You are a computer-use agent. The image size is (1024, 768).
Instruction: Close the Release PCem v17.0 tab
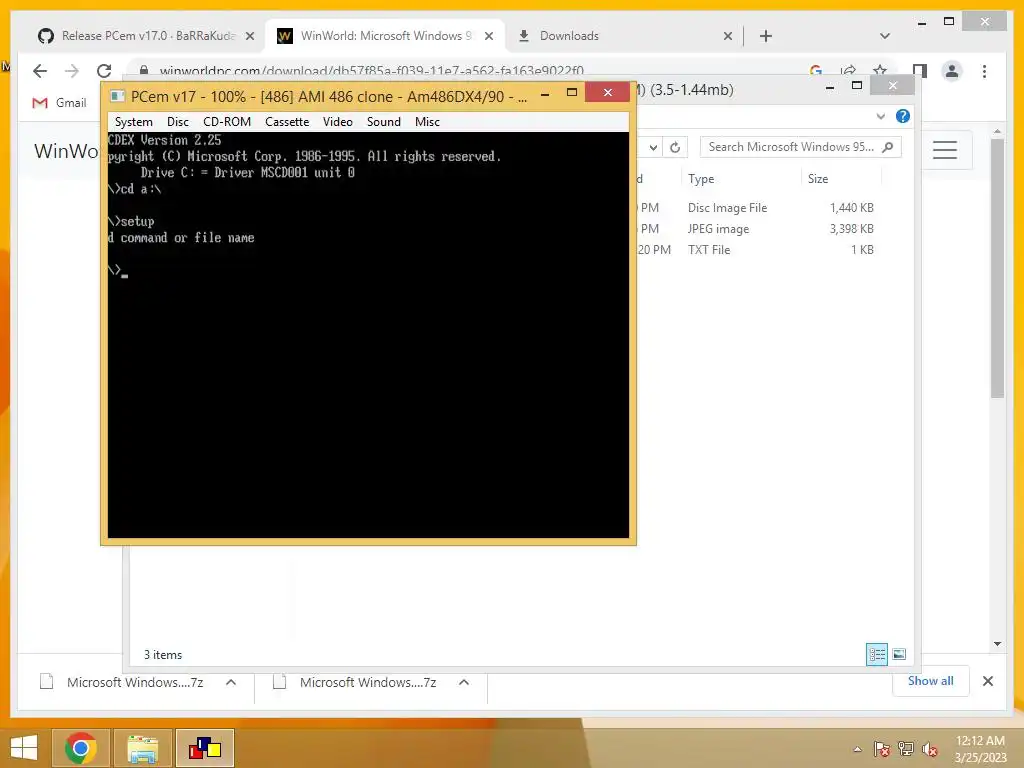[249, 37]
